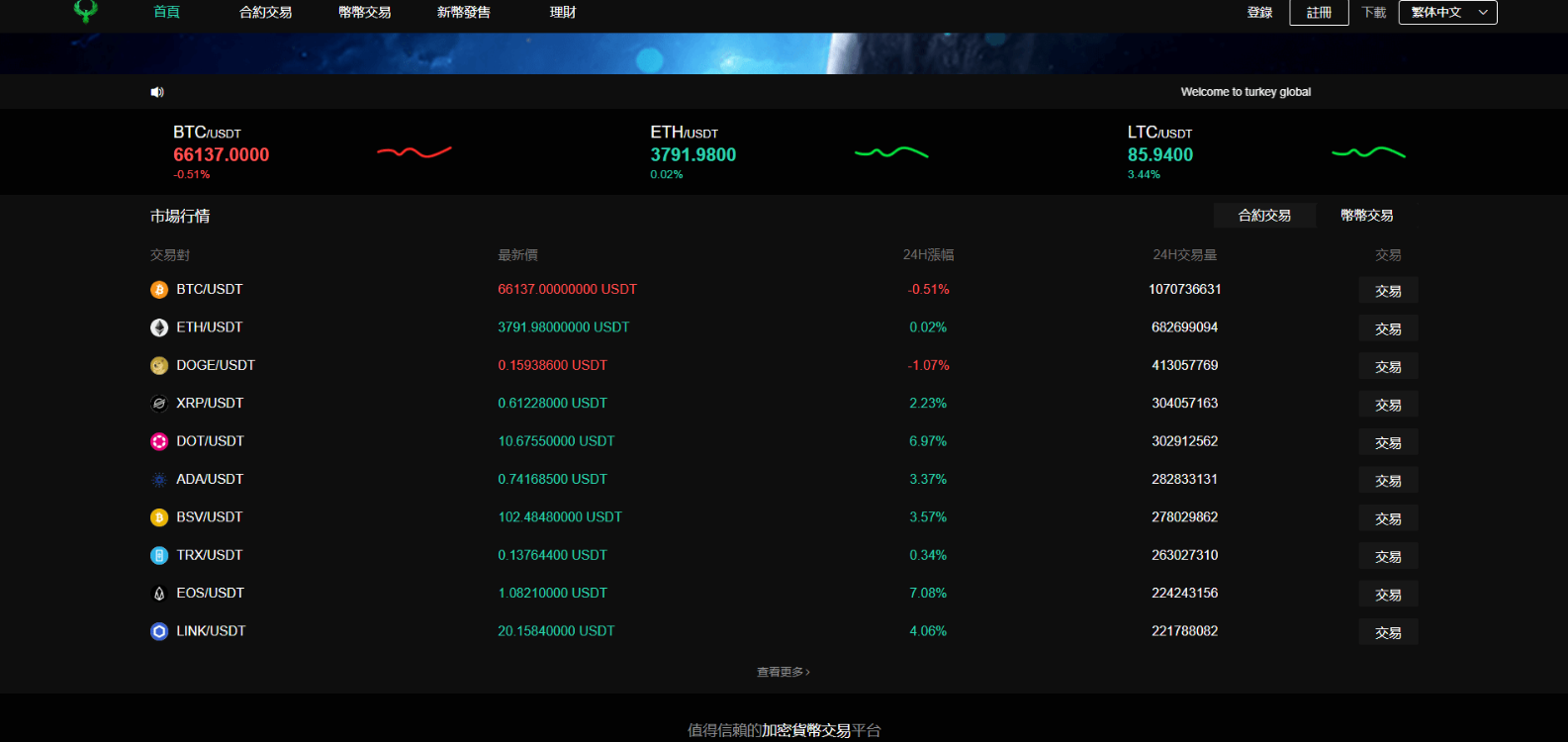
Task: Click 交易 button for the EOS/USDT row
Action: [x=1388, y=595]
